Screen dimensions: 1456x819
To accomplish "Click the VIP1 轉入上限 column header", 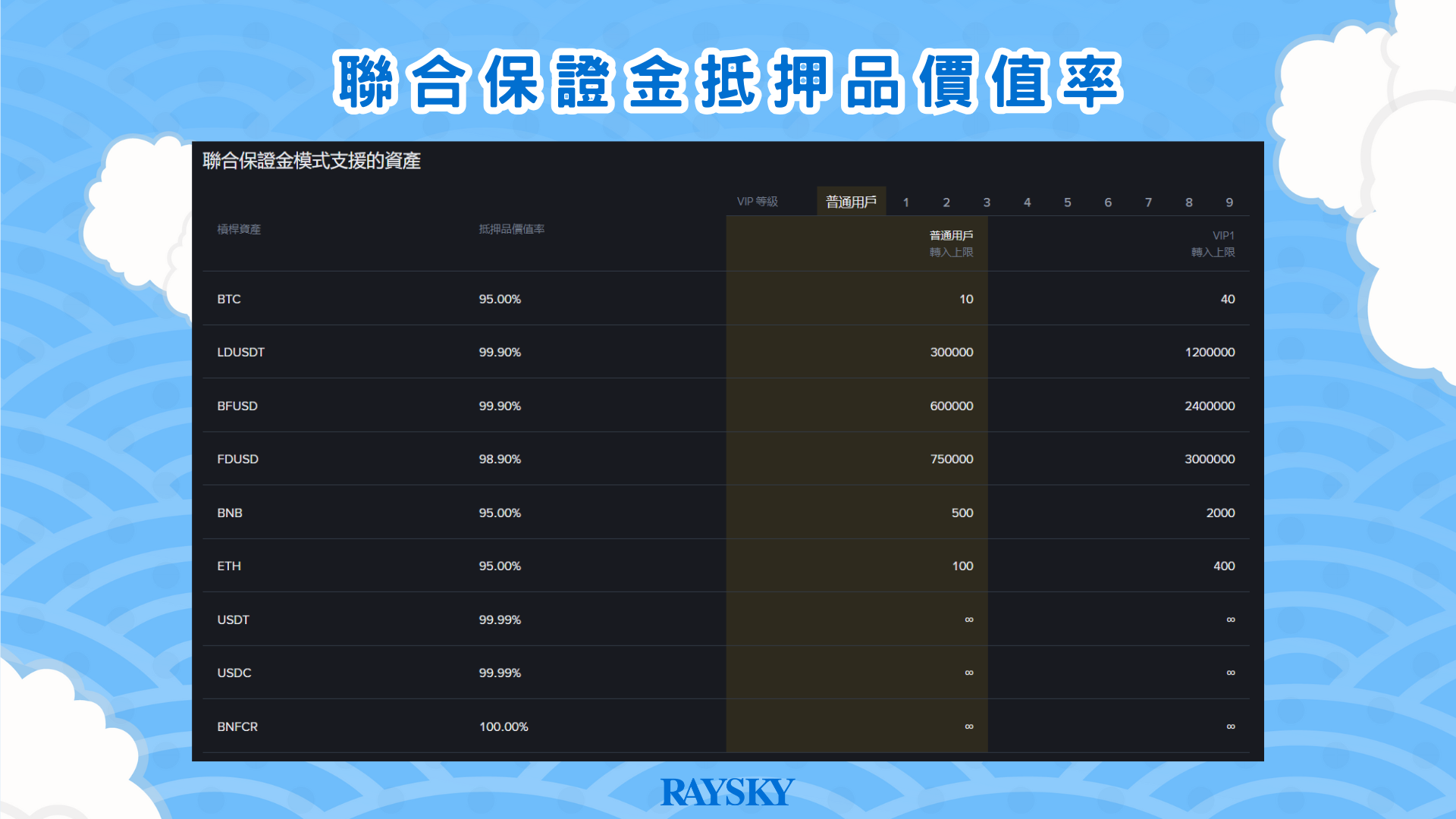I will coord(1213,243).
